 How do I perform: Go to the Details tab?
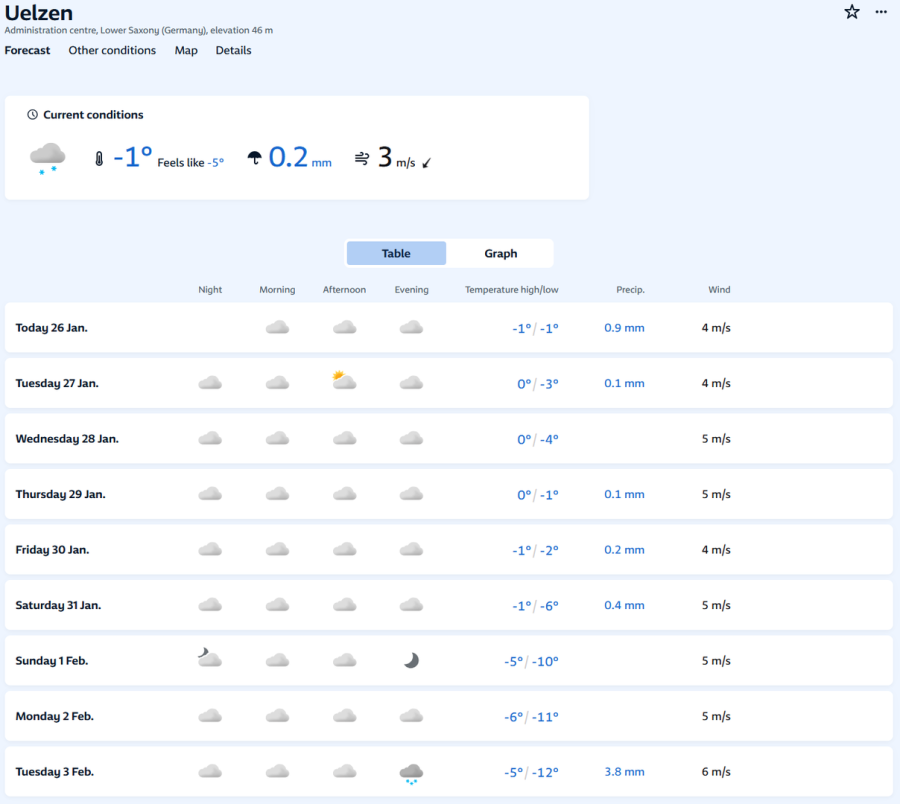point(233,50)
